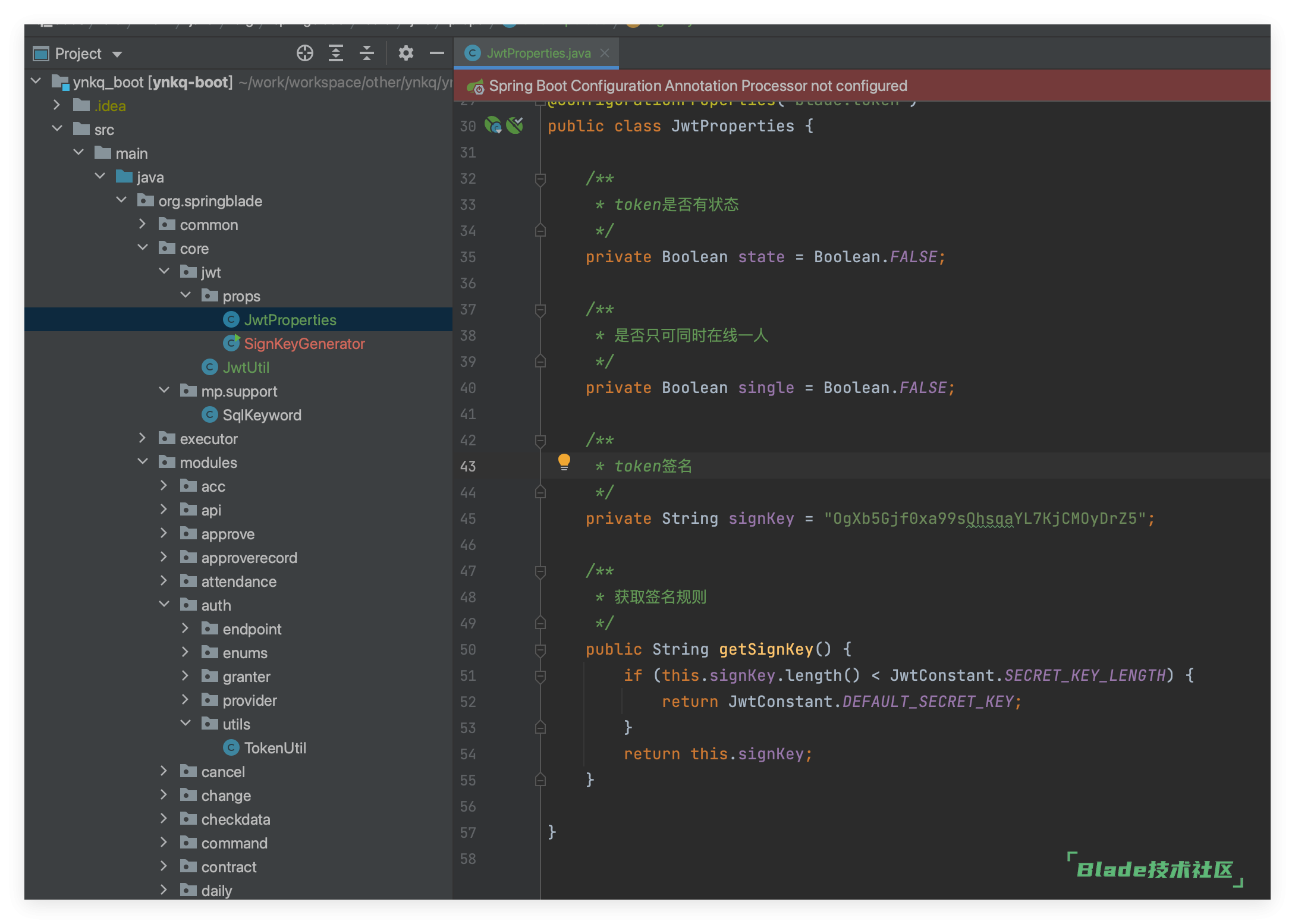Click the Spring Boot annotation processor warning banner
This screenshot has width=1295, height=924.
pyautogui.click(x=862, y=86)
